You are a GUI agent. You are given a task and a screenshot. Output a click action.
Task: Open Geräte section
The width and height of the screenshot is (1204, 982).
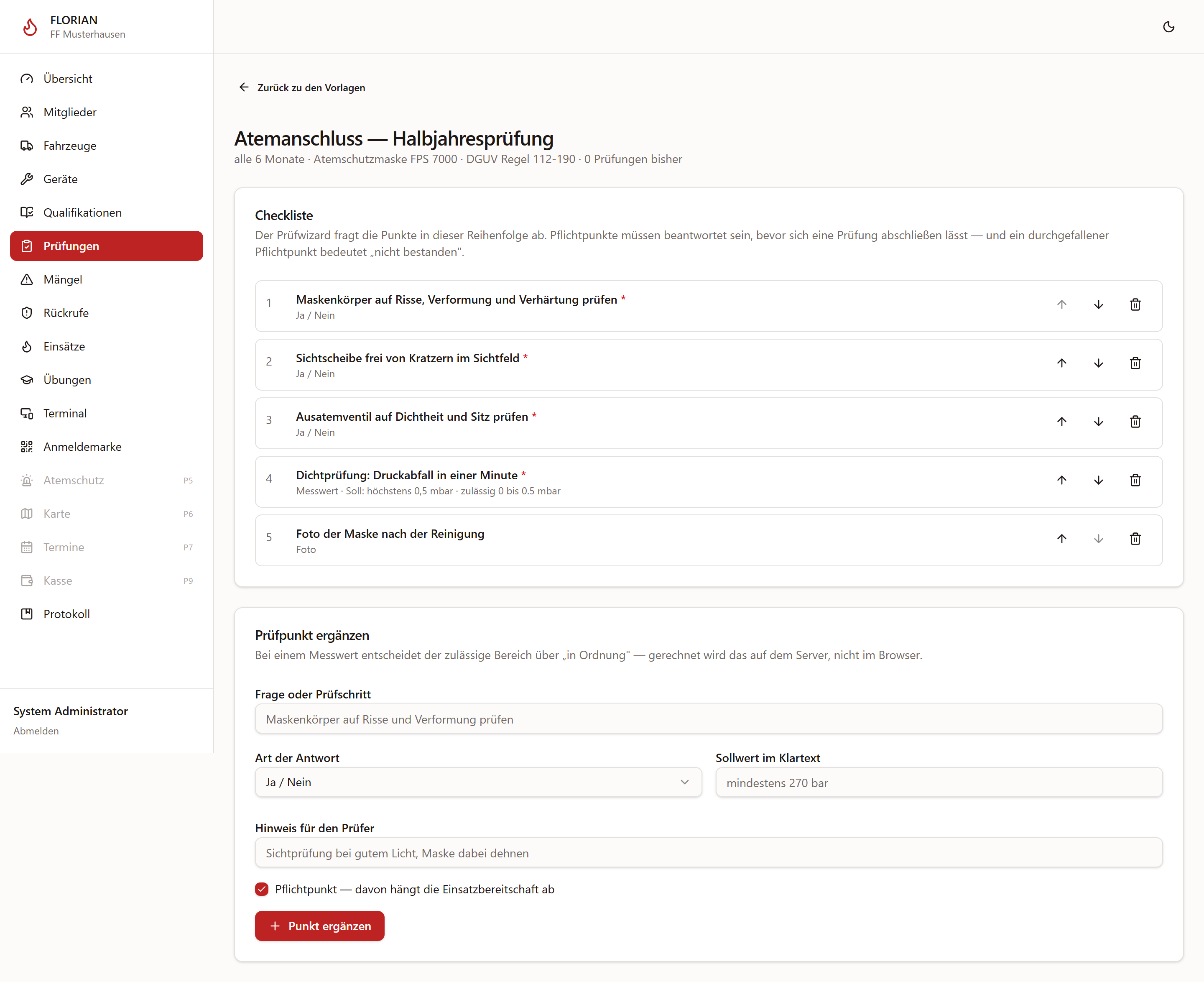[106, 179]
